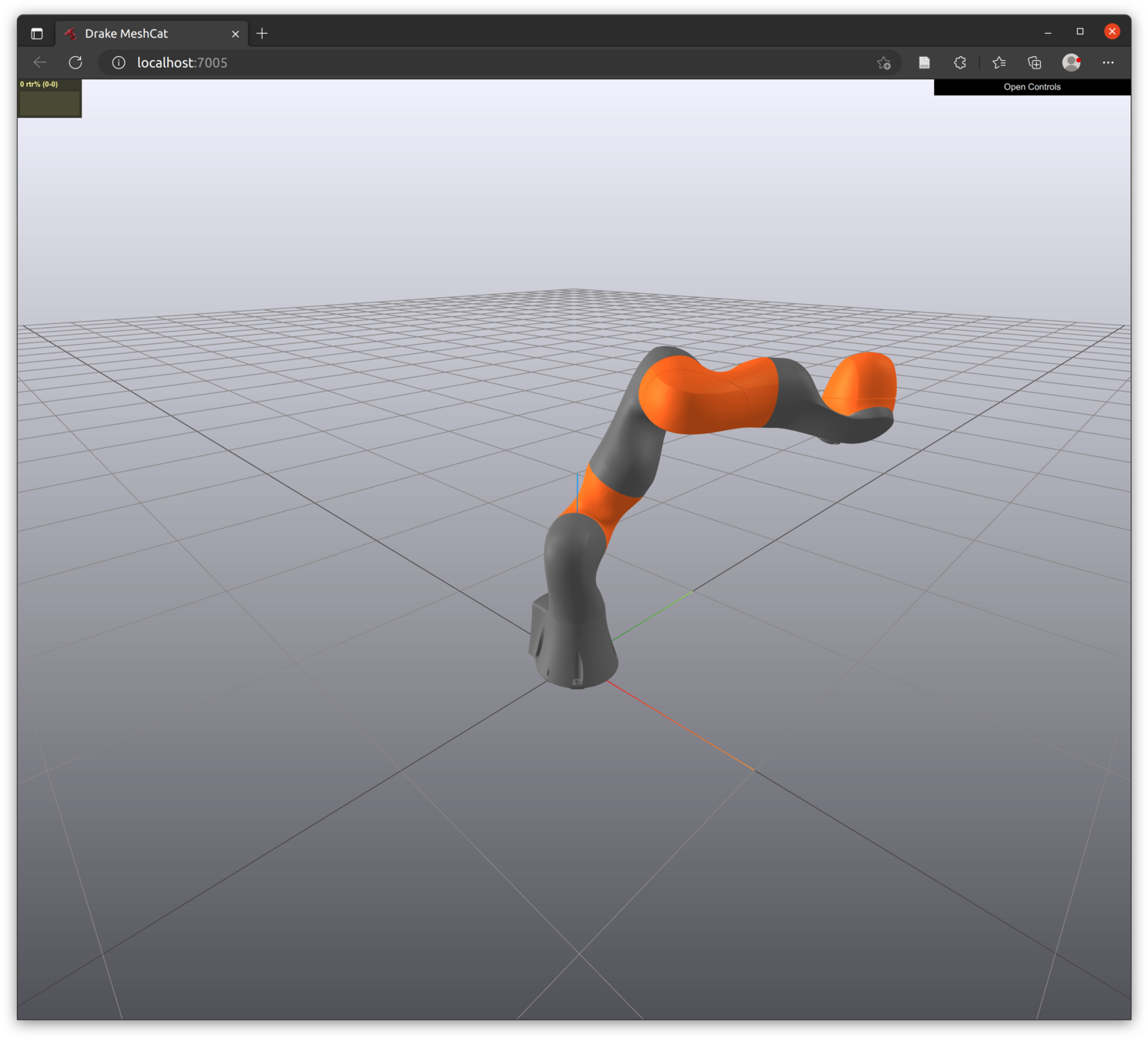The image size is (1148, 1039).
Task: Click the realtime rate stats panel
Action: click(49, 98)
